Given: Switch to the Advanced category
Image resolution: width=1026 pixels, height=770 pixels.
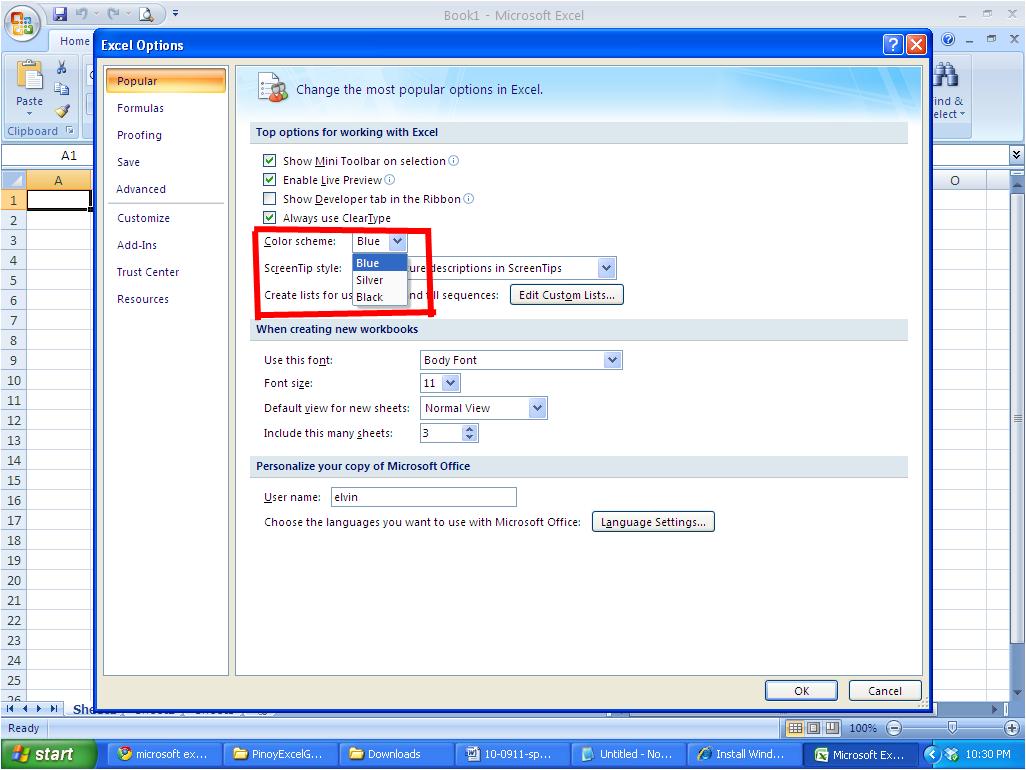Looking at the screenshot, I should tap(141, 189).
